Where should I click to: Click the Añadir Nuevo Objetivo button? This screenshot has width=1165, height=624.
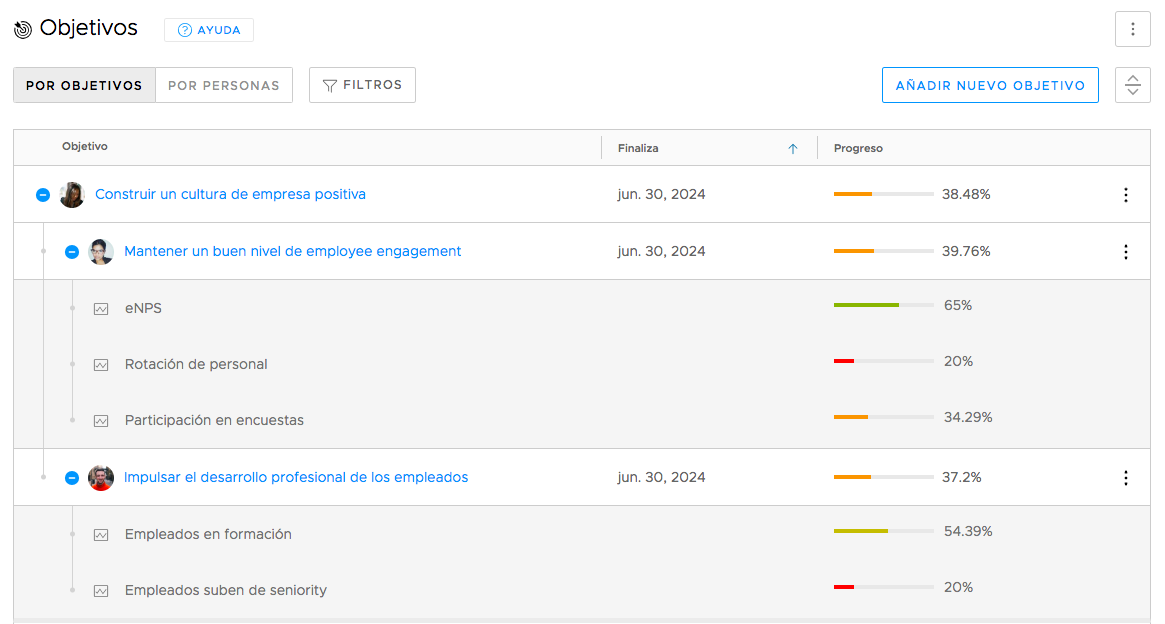(989, 85)
